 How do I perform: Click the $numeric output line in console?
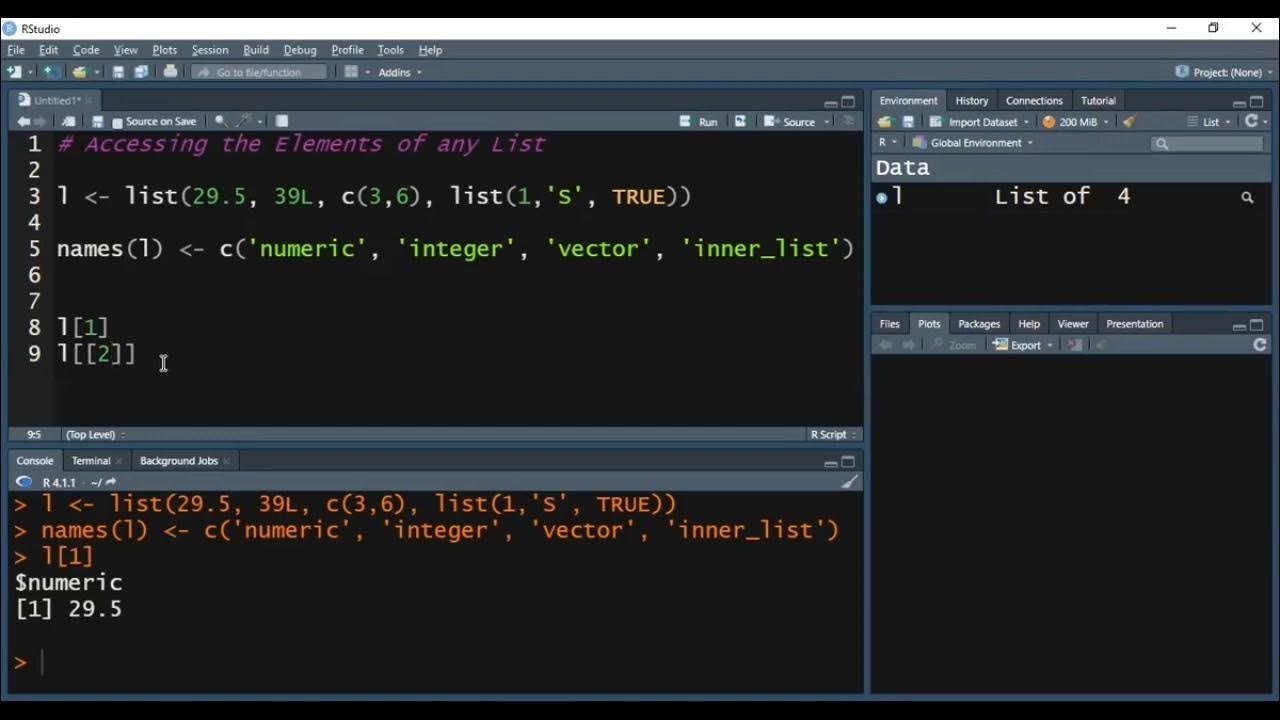coord(69,583)
